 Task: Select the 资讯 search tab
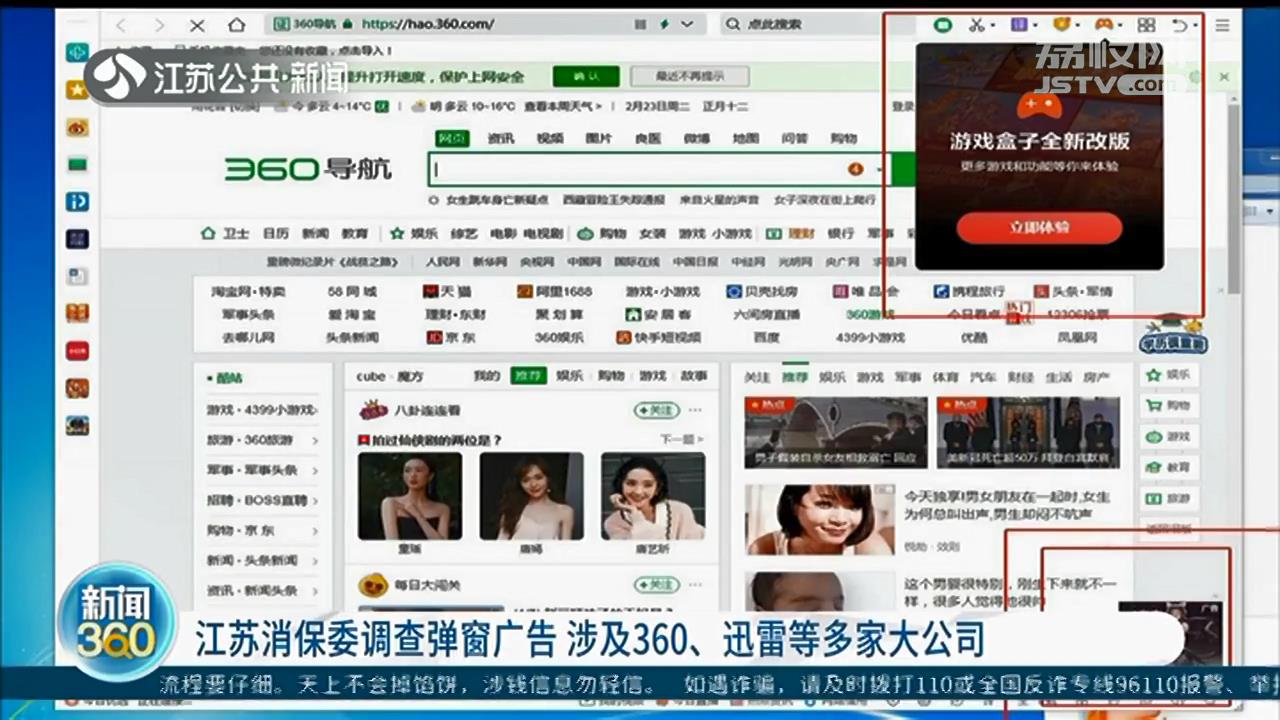[x=501, y=138]
